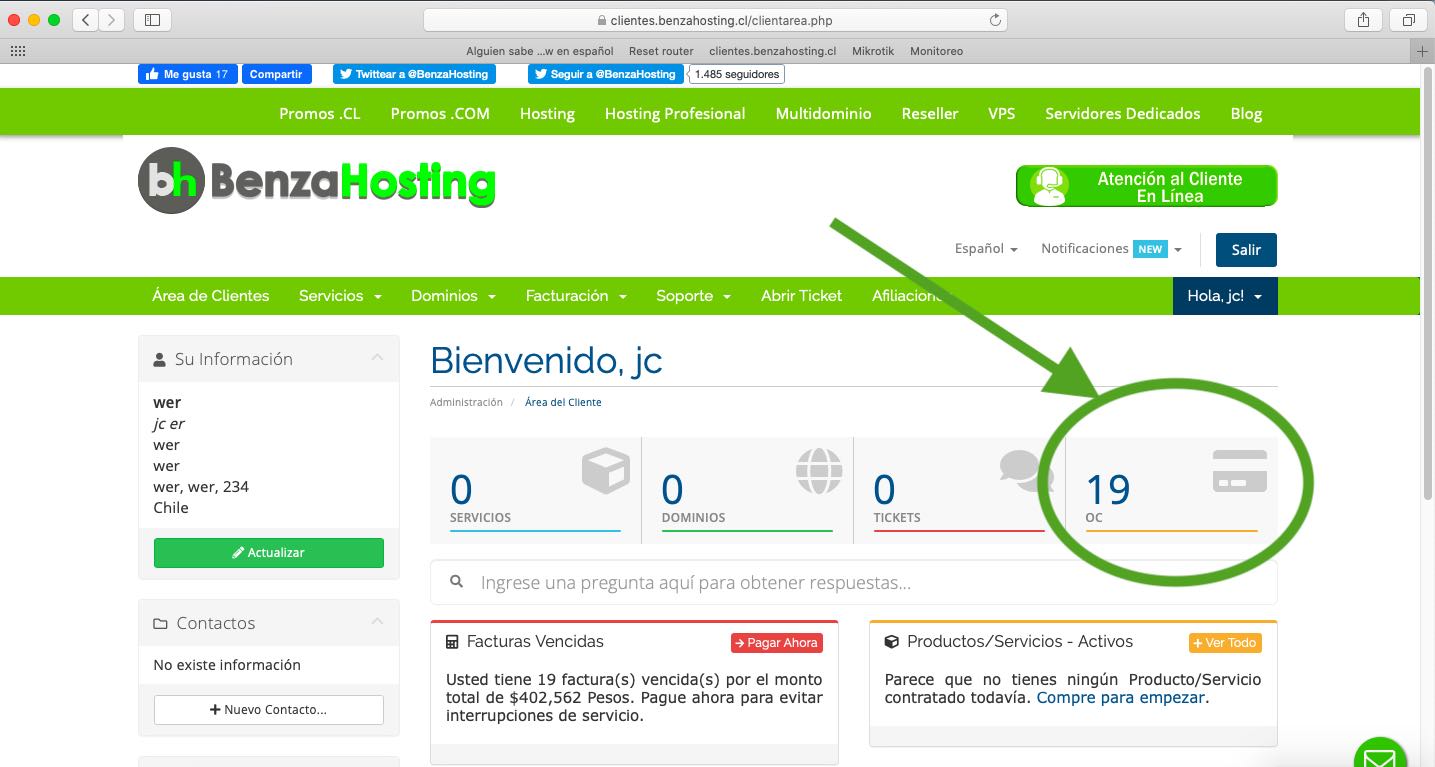The width and height of the screenshot is (1435, 767).
Task: Expand the Facturación menu
Action: coord(576,296)
